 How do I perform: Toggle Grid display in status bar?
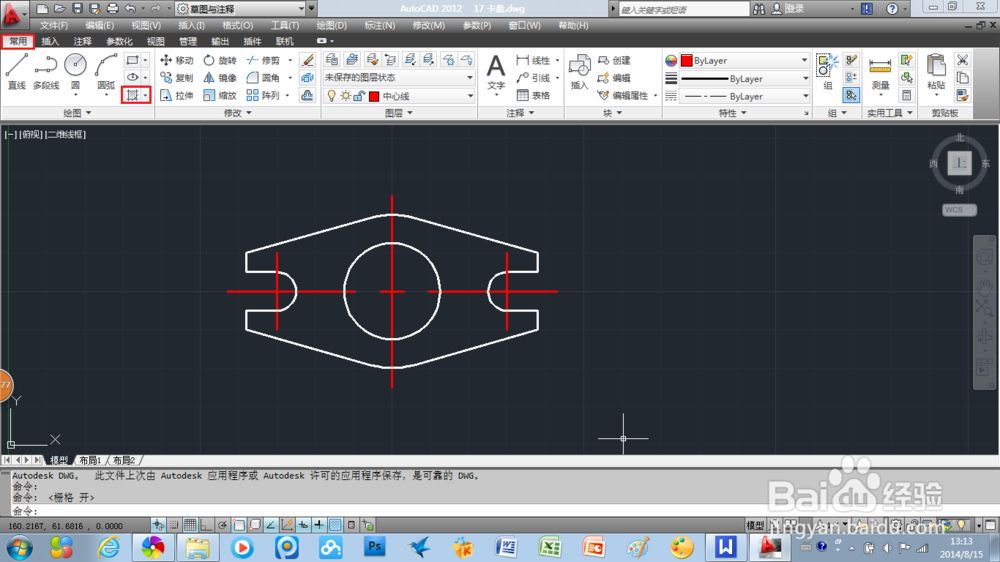pyautogui.click(x=190, y=526)
